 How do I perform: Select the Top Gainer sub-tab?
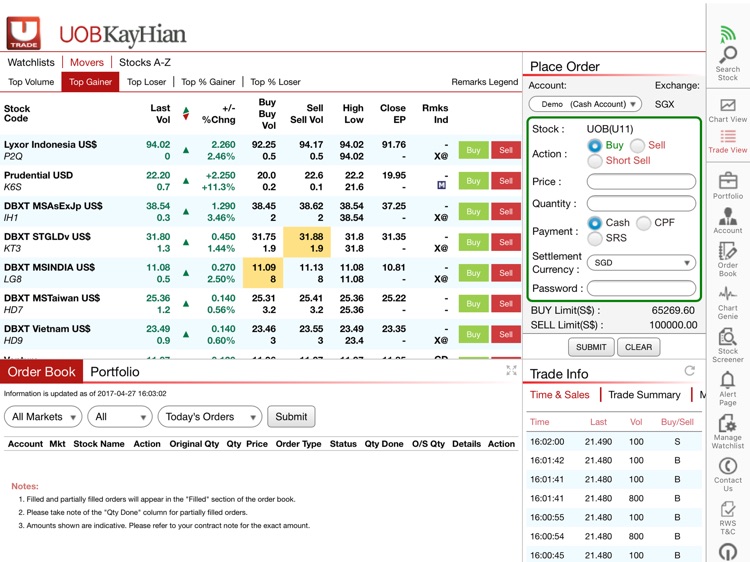(x=90, y=82)
